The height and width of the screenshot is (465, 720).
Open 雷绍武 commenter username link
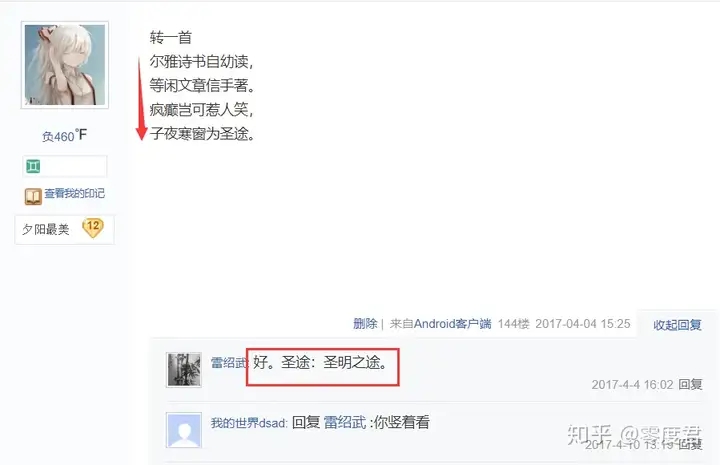(x=229, y=363)
